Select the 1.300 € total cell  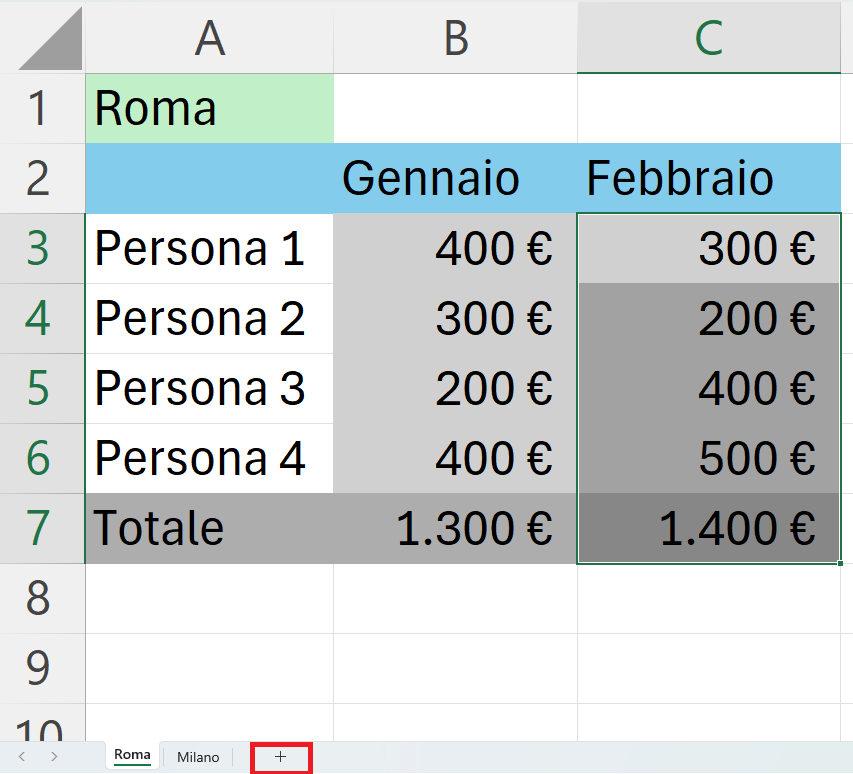(x=455, y=528)
